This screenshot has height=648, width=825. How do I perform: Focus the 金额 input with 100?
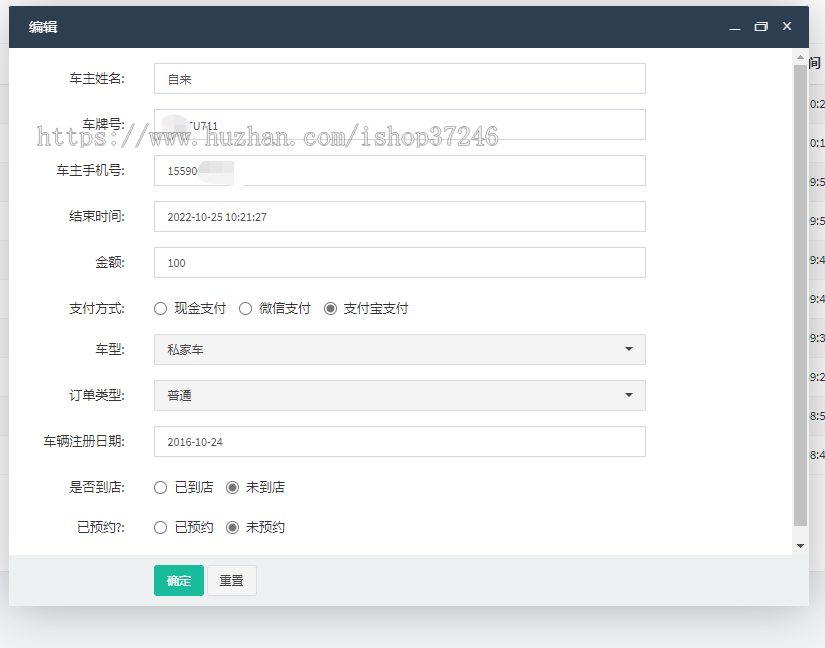click(400, 262)
